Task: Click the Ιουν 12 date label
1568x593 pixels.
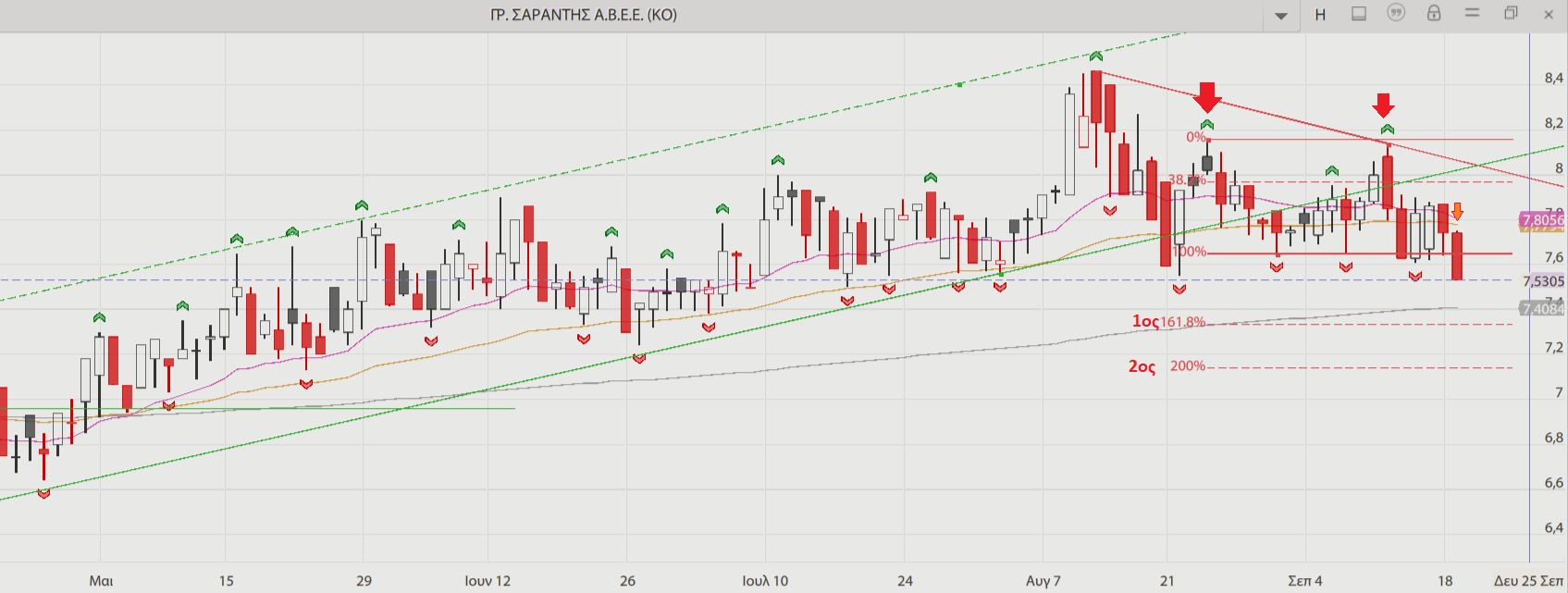Action: tap(488, 581)
